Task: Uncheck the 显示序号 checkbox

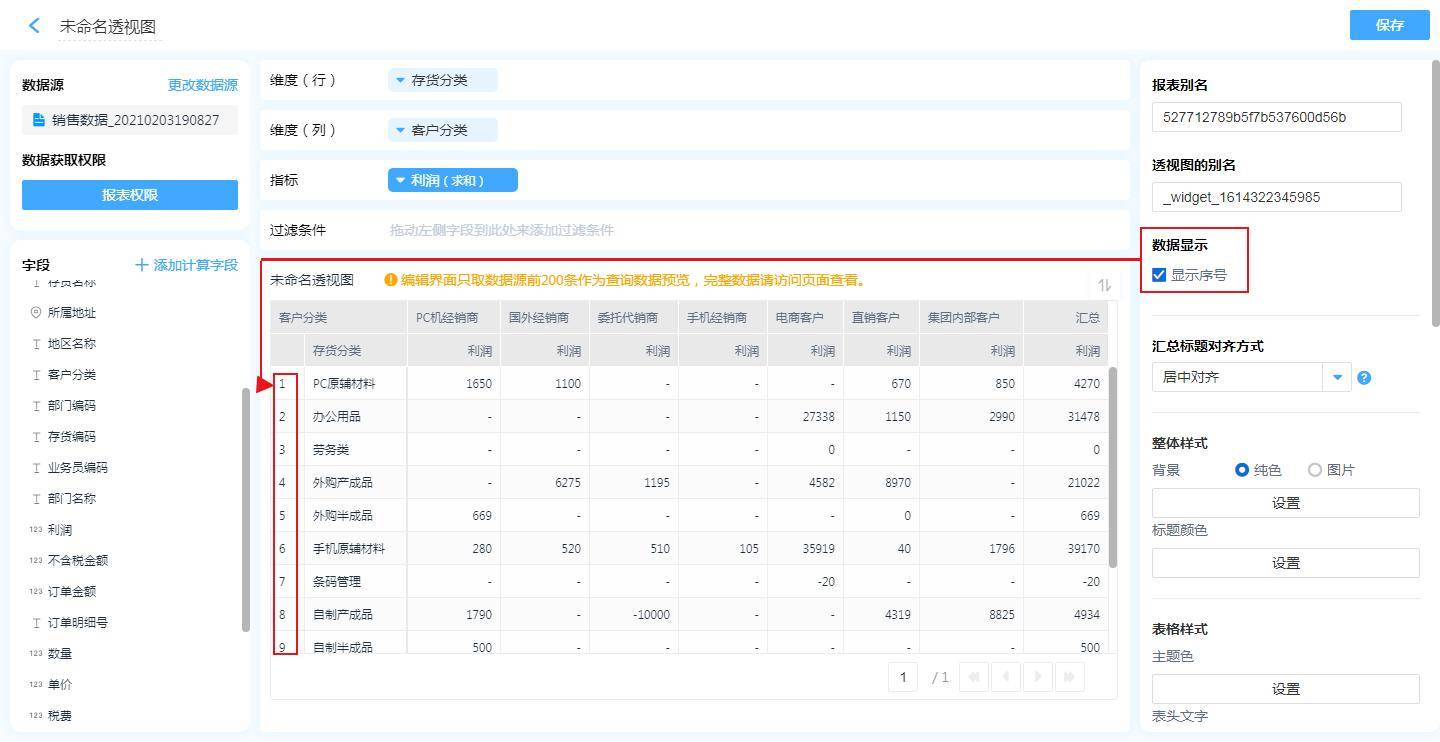Action: click(1159, 275)
